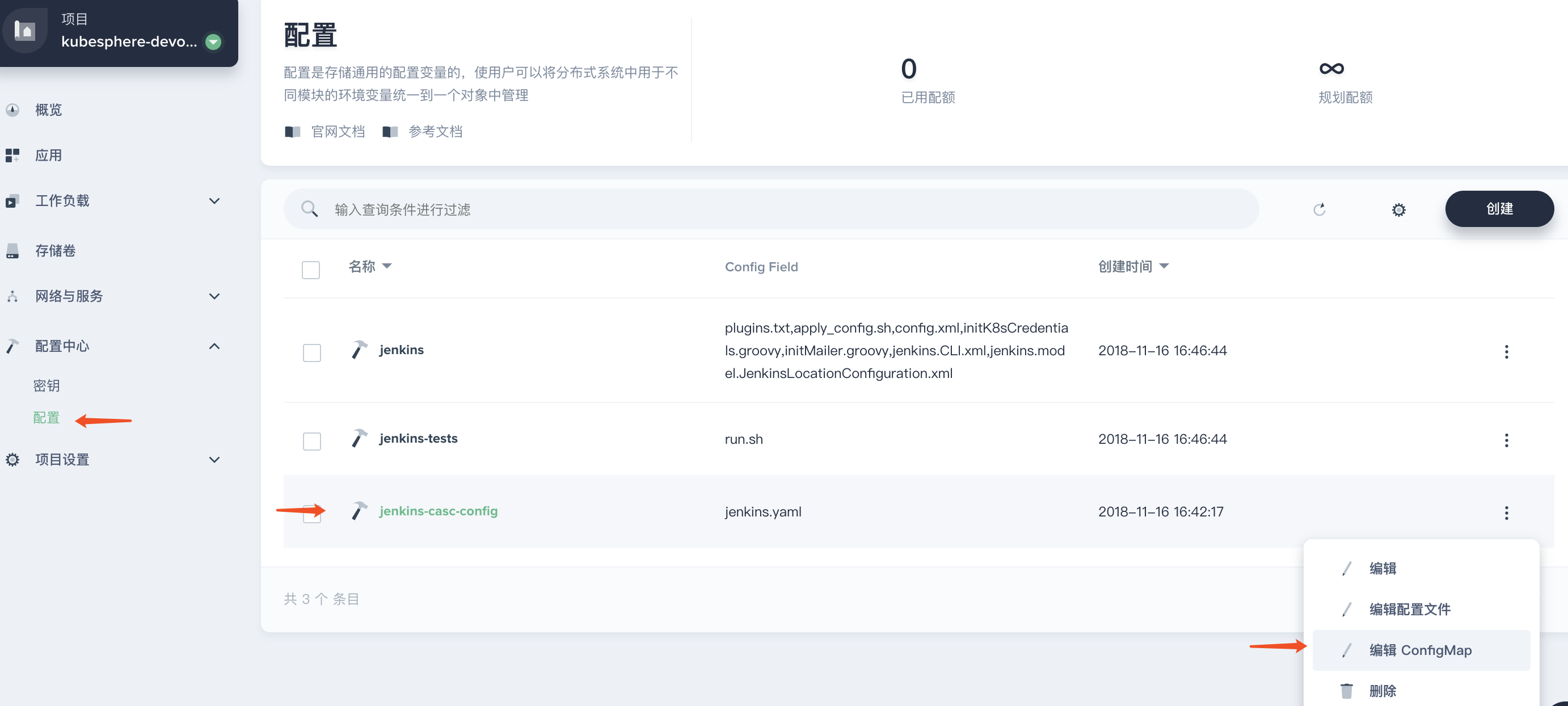1568x706 pixels.
Task: Click the 已用配额 quota label
Action: coord(928,98)
